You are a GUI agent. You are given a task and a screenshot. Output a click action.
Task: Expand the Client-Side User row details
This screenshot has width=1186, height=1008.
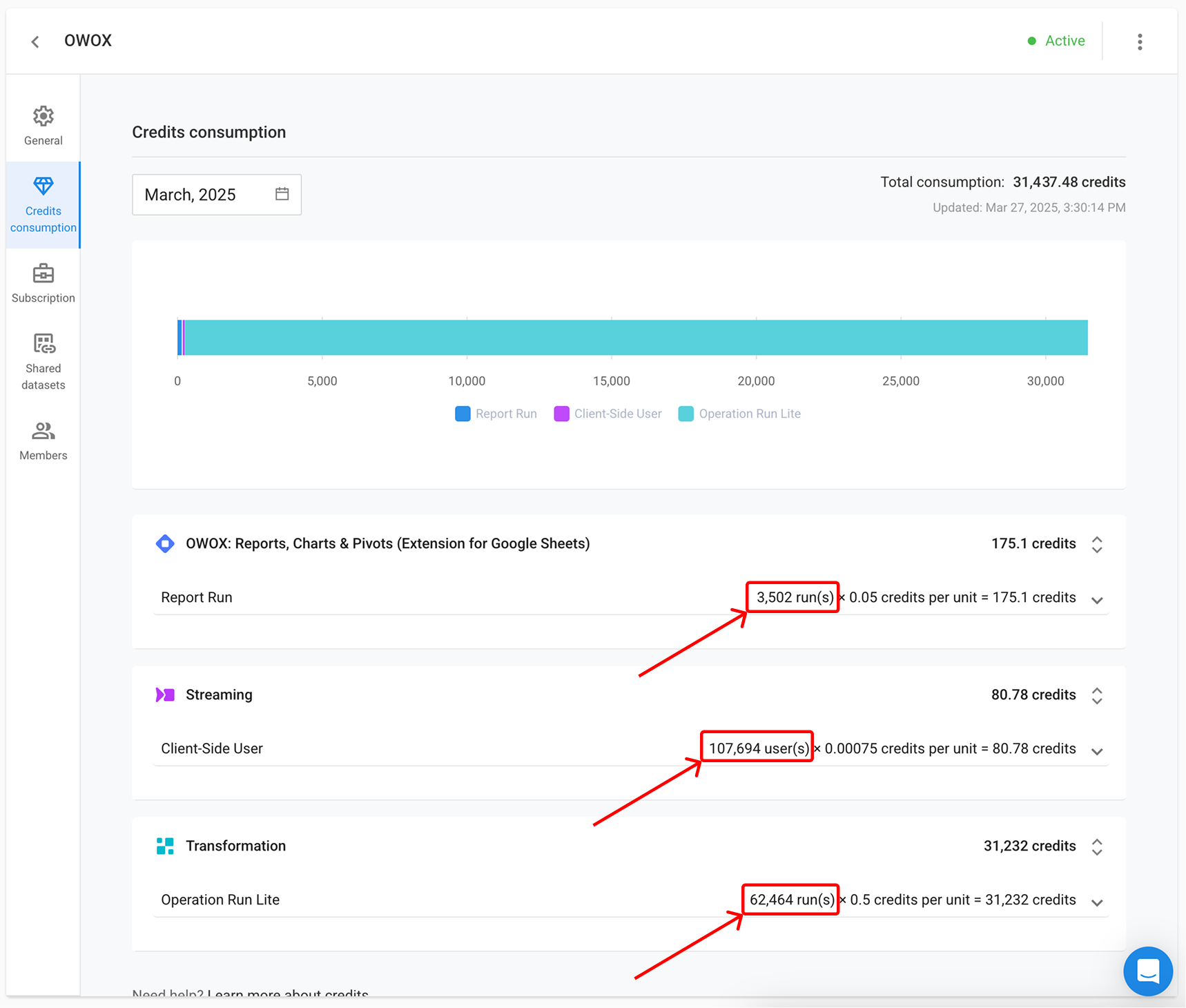click(x=1097, y=751)
